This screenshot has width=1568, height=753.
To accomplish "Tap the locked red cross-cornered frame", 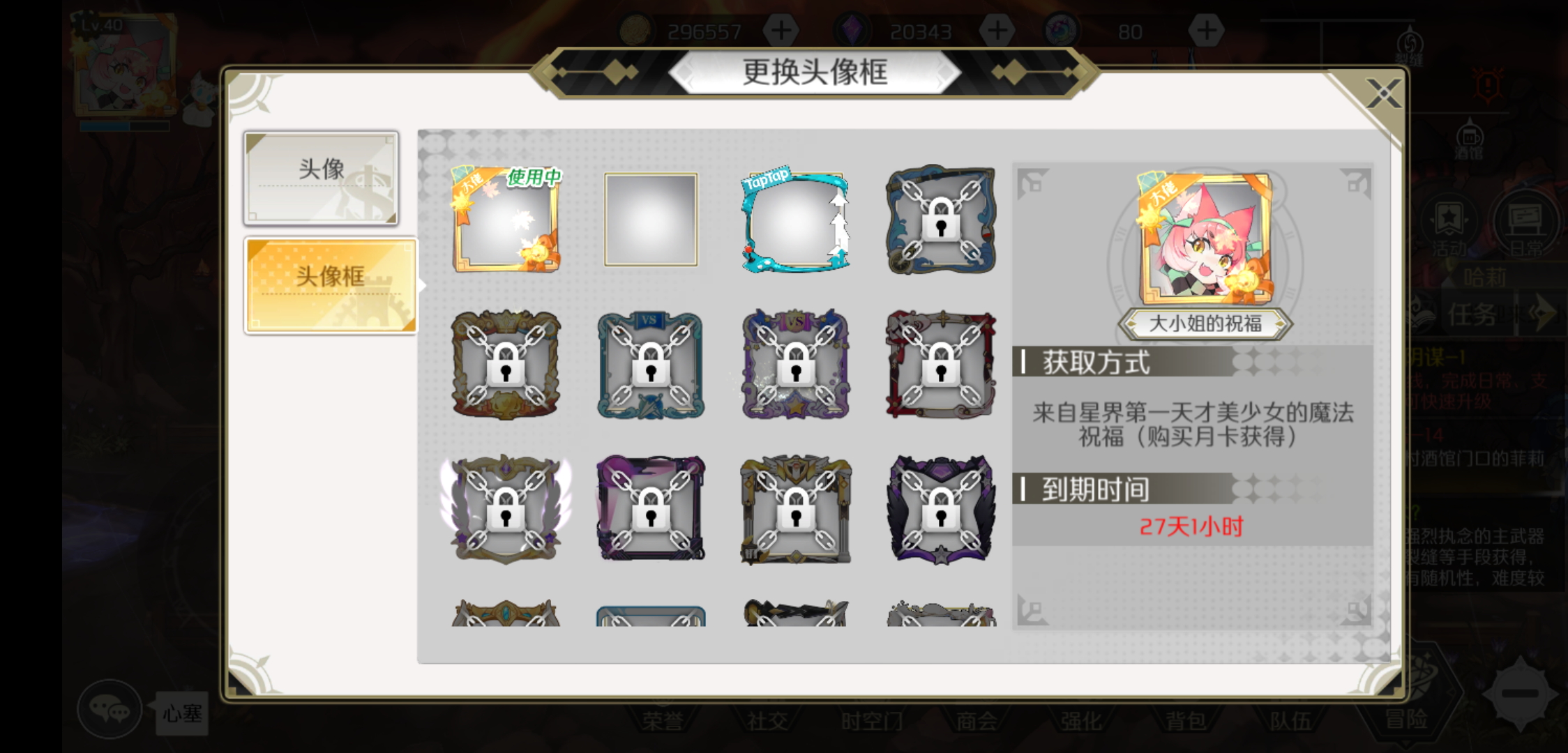I will 941,365.
